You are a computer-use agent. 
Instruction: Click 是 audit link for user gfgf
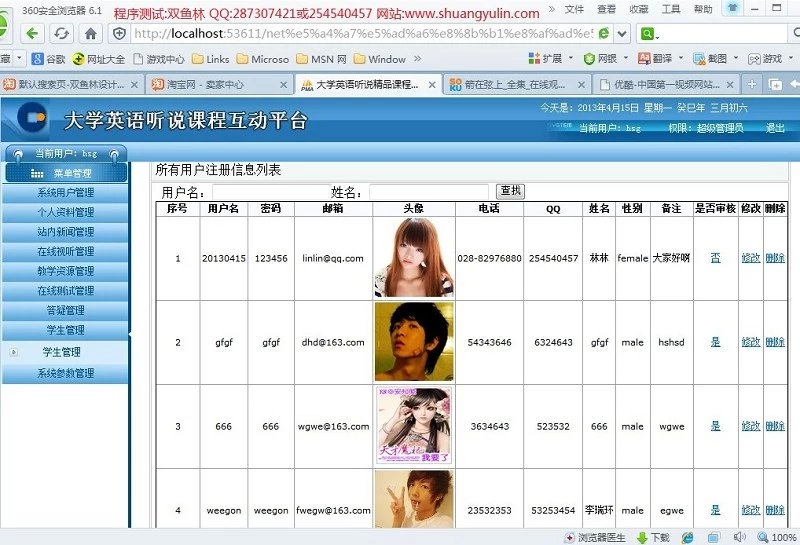click(715, 342)
